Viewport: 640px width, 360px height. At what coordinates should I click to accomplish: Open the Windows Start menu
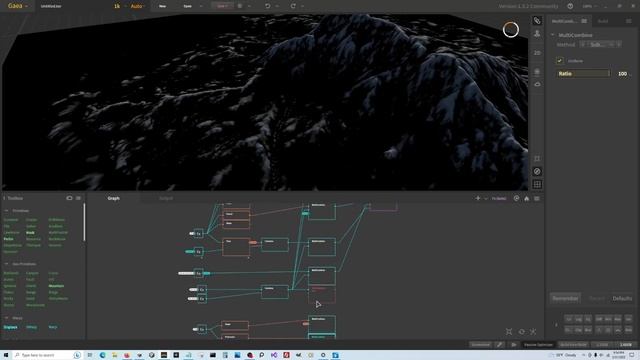[6, 355]
